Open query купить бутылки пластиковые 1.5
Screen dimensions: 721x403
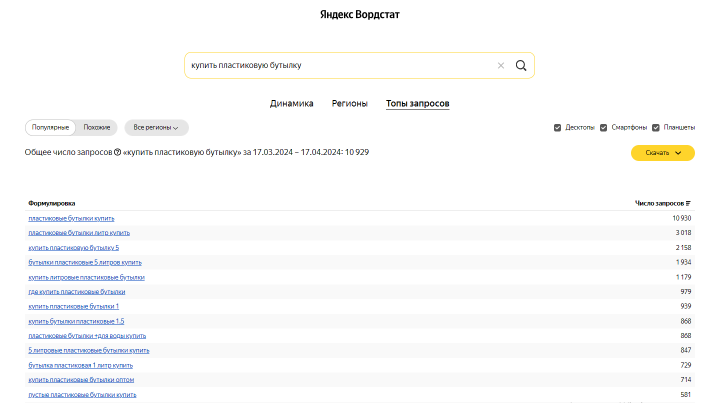[76, 321]
